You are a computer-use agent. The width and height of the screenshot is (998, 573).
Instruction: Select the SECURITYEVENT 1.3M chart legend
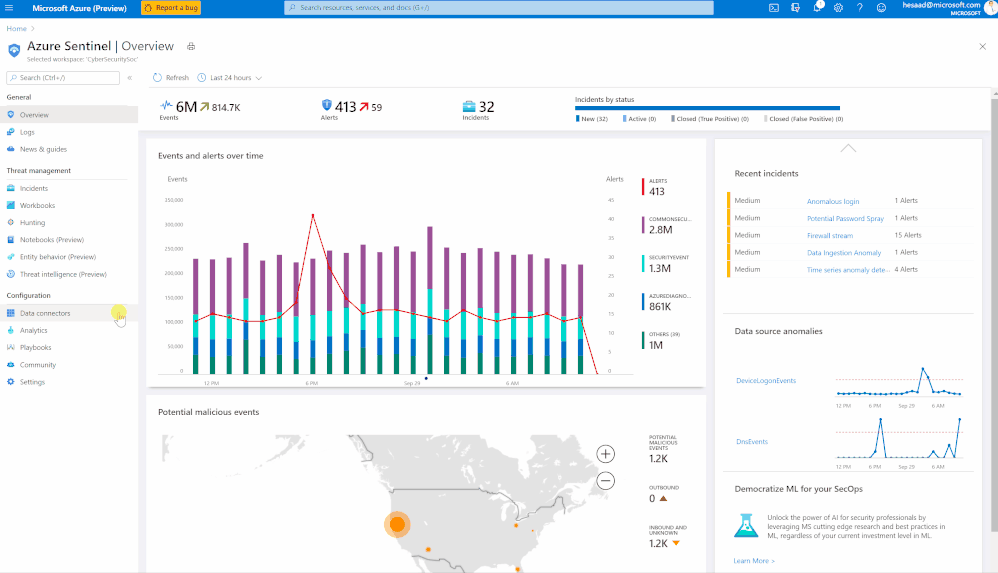point(666,264)
